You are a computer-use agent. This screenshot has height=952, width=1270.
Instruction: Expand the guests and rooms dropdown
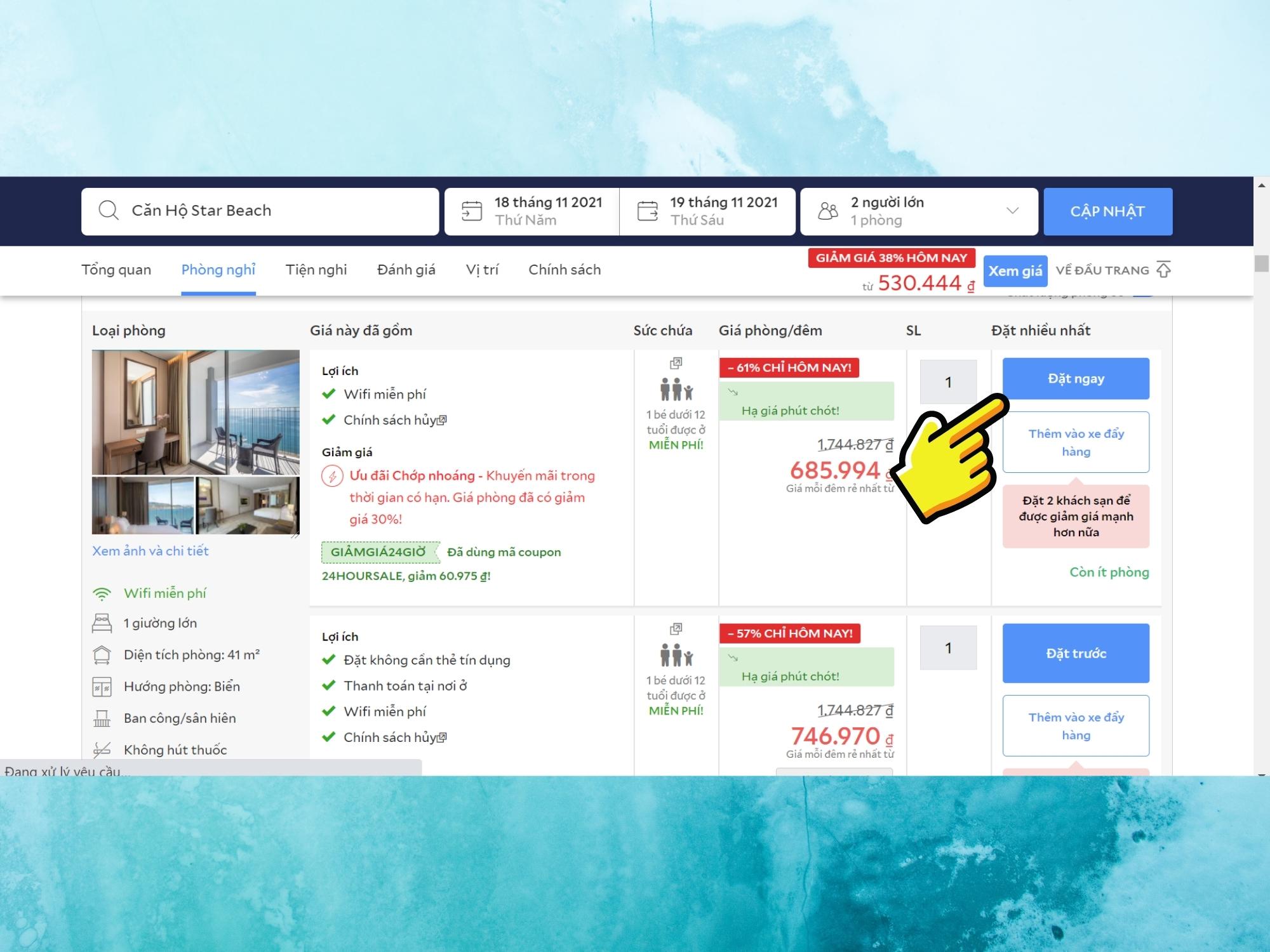pyautogui.click(x=1012, y=211)
